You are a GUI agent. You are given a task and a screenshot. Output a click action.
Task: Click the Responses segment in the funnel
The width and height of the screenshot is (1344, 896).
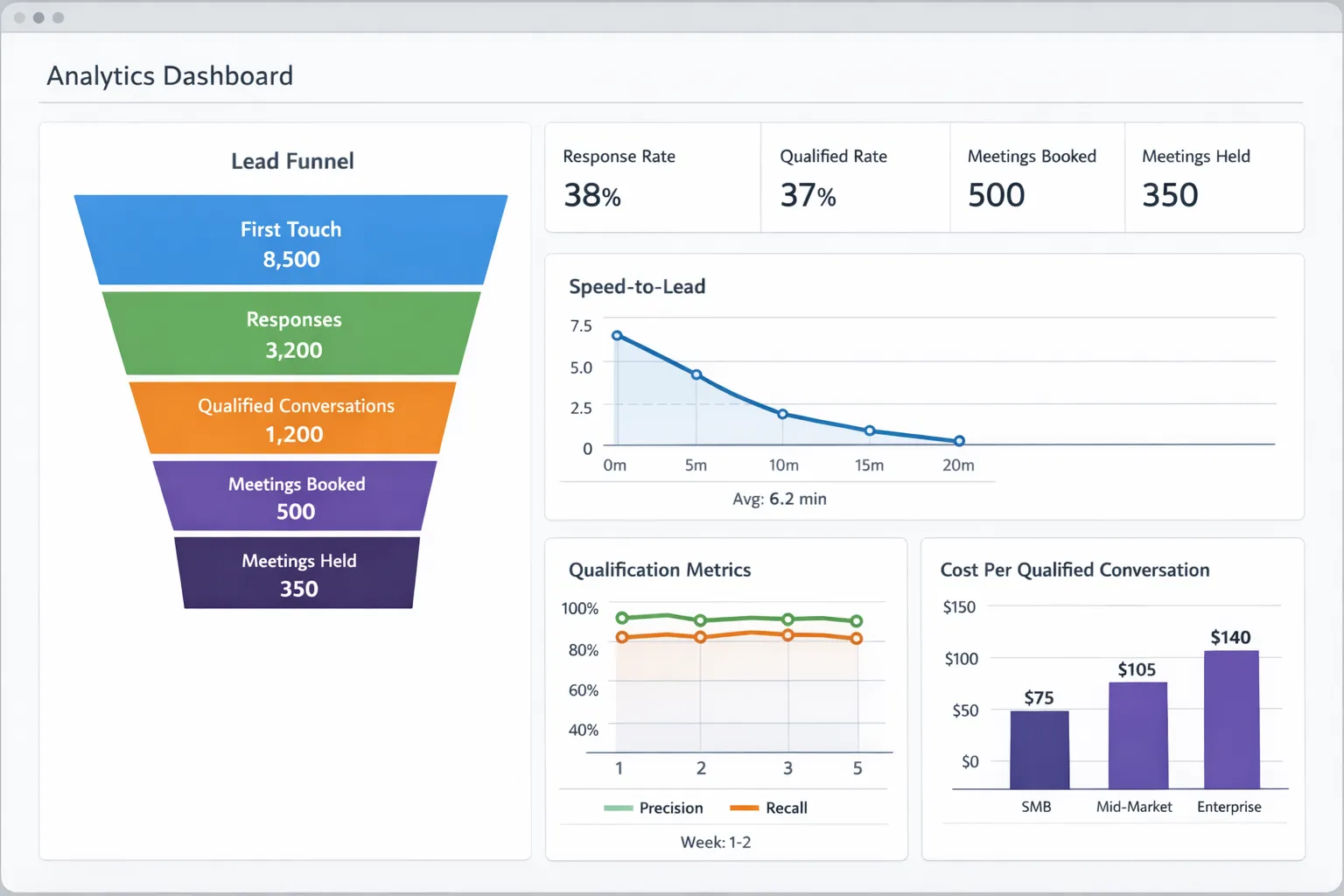point(292,333)
